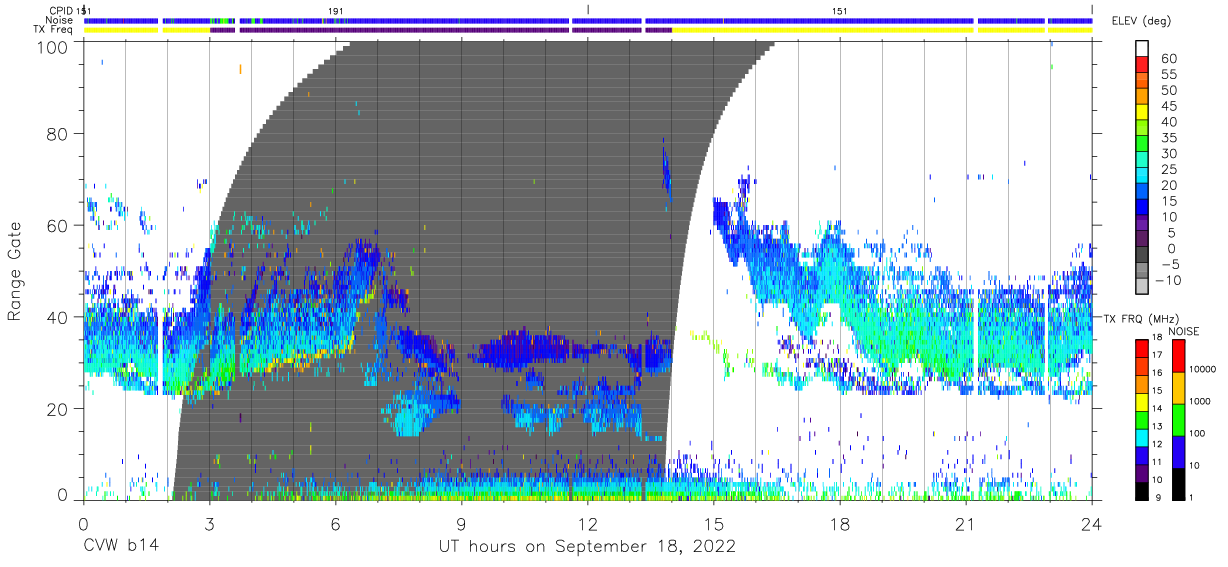
Task: Click the "35" label on the ELEV colorbar
Action: pos(1168,138)
